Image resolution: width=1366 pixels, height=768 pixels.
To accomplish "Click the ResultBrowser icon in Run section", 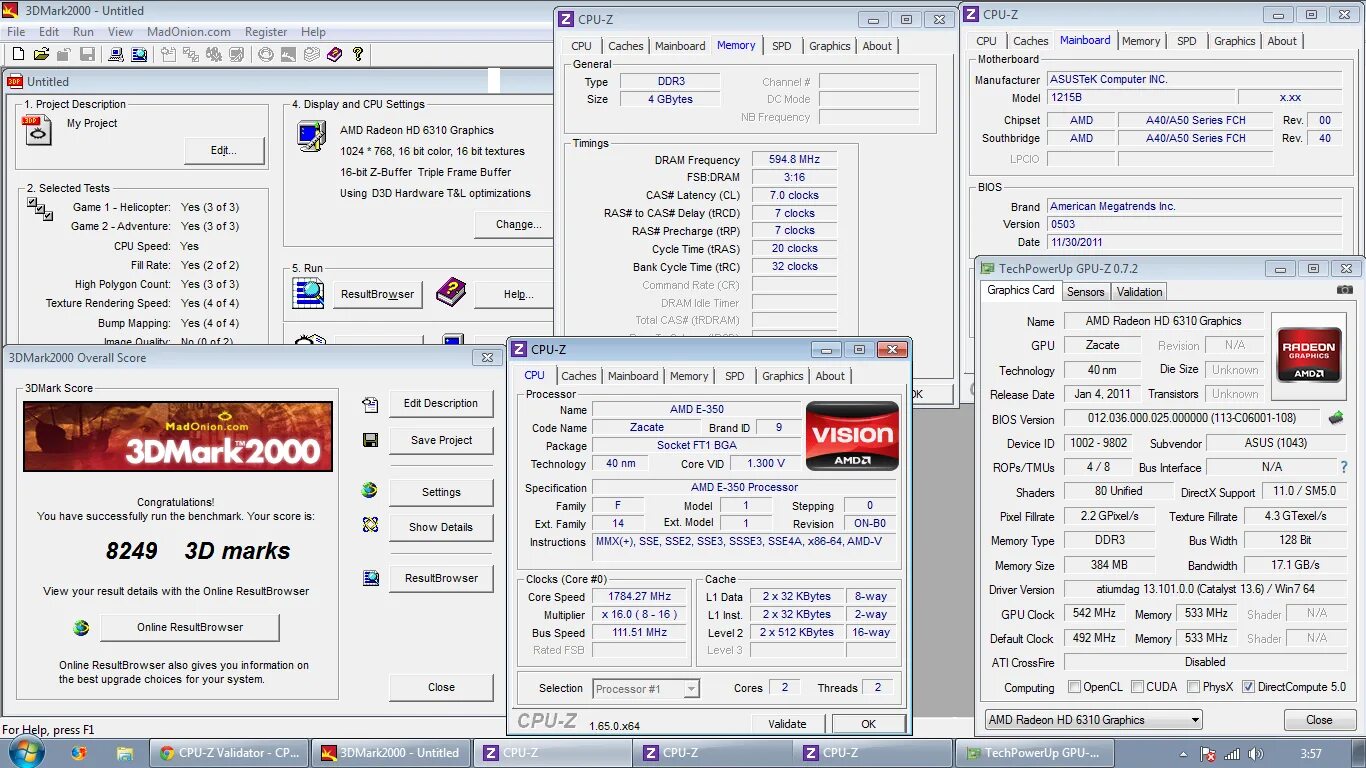I will [308, 293].
